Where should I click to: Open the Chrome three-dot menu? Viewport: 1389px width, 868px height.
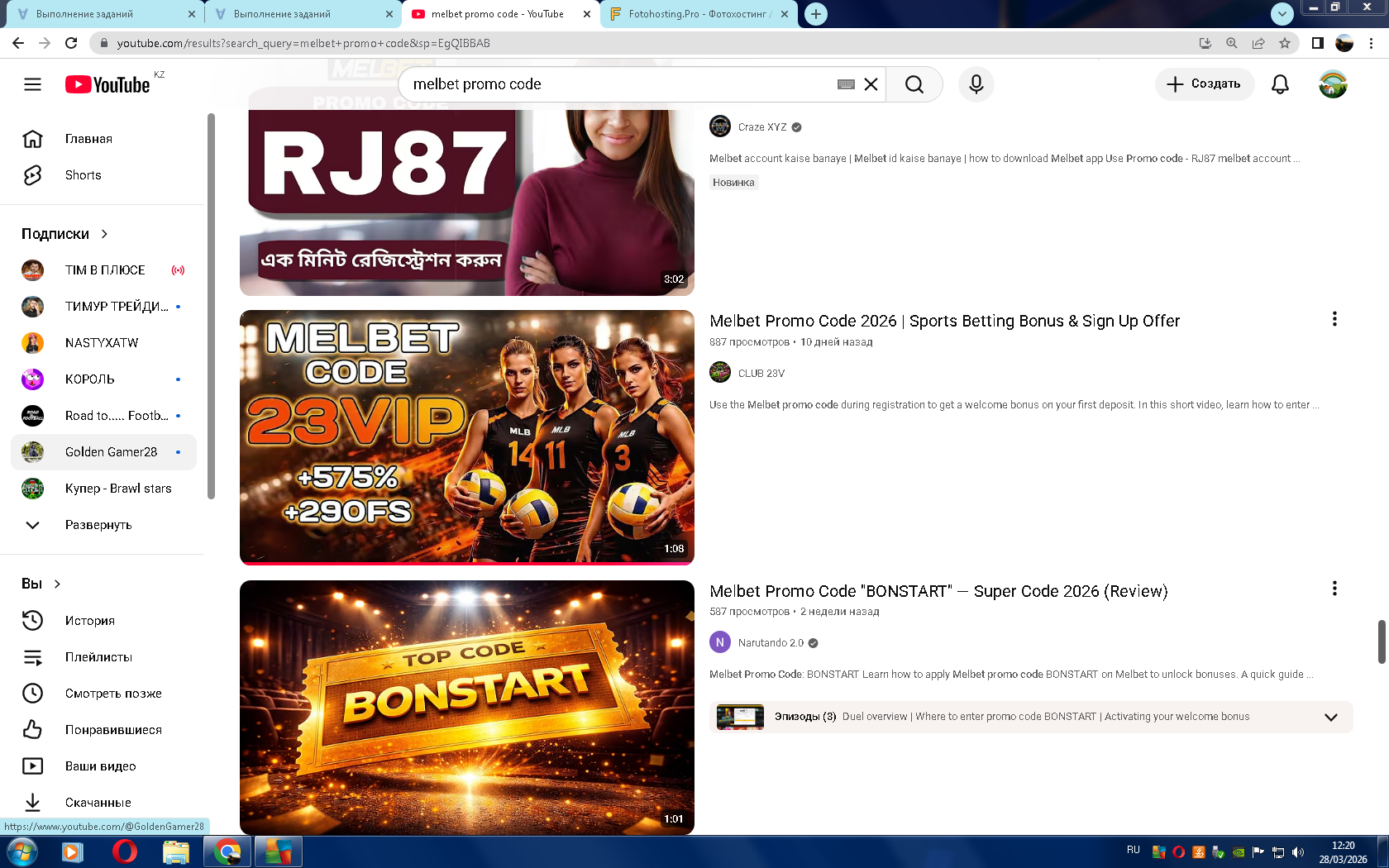pyautogui.click(x=1372, y=43)
